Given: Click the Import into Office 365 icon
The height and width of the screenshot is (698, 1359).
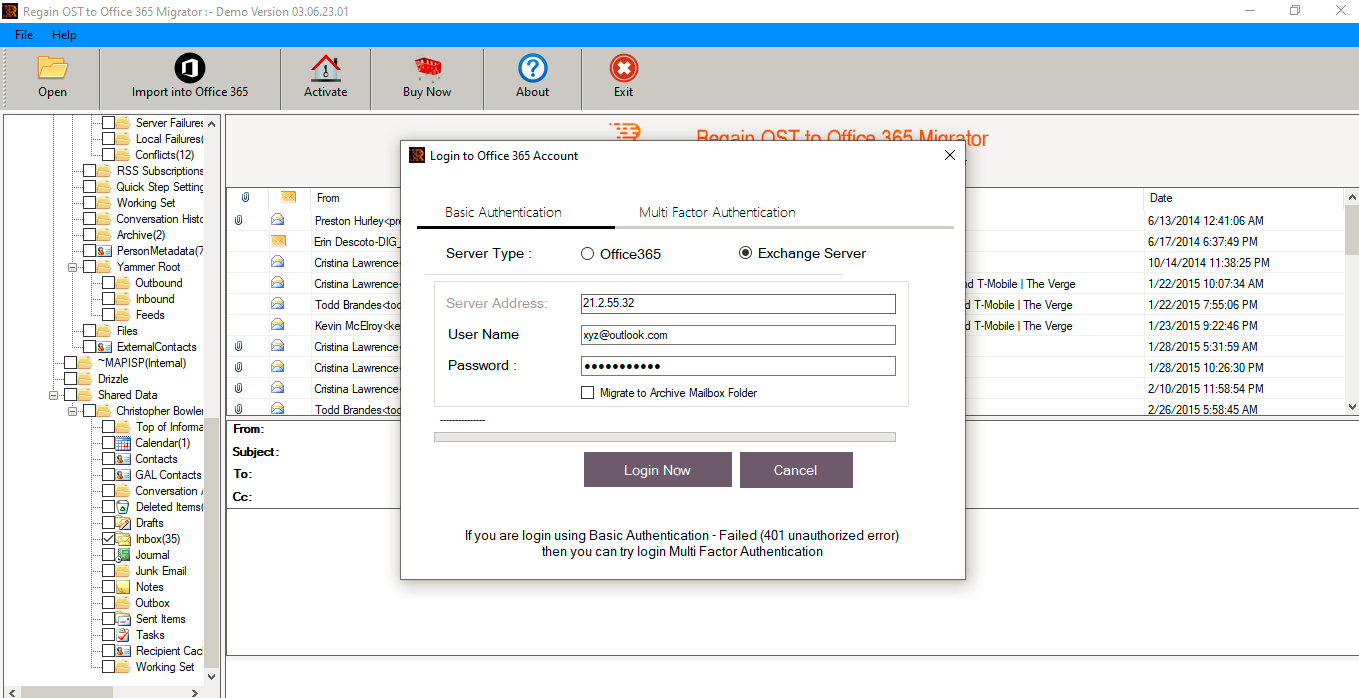Looking at the screenshot, I should pos(190,68).
